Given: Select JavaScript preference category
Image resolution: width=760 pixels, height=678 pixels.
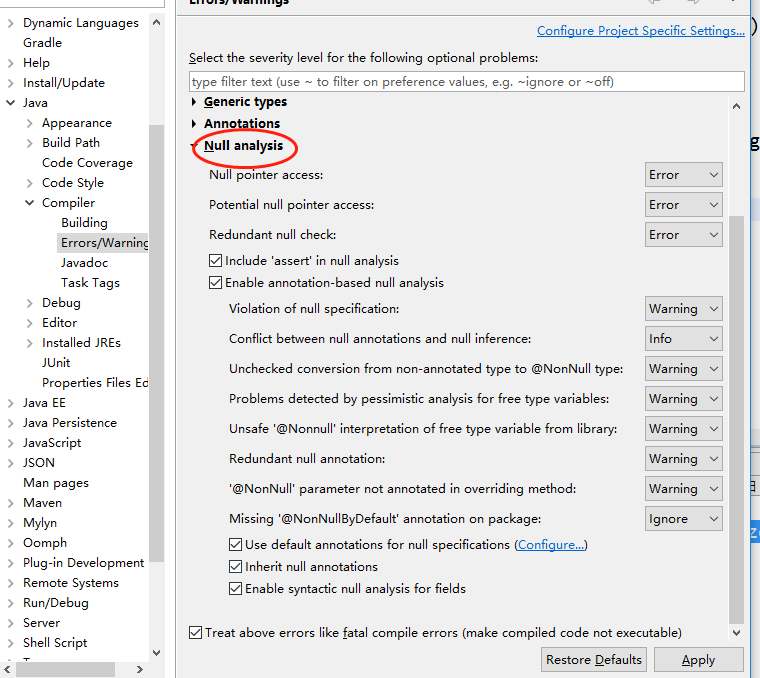Looking at the screenshot, I should (52, 443).
